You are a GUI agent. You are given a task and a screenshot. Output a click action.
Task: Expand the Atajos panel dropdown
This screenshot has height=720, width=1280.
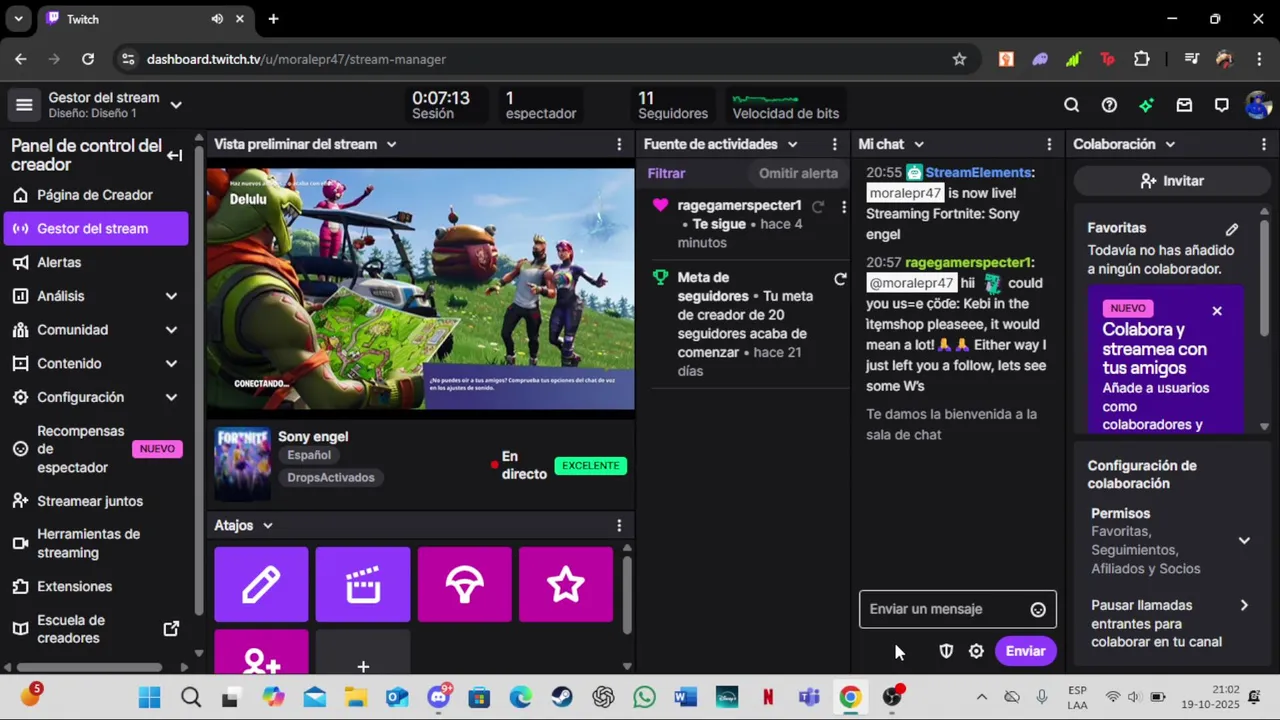click(x=267, y=525)
